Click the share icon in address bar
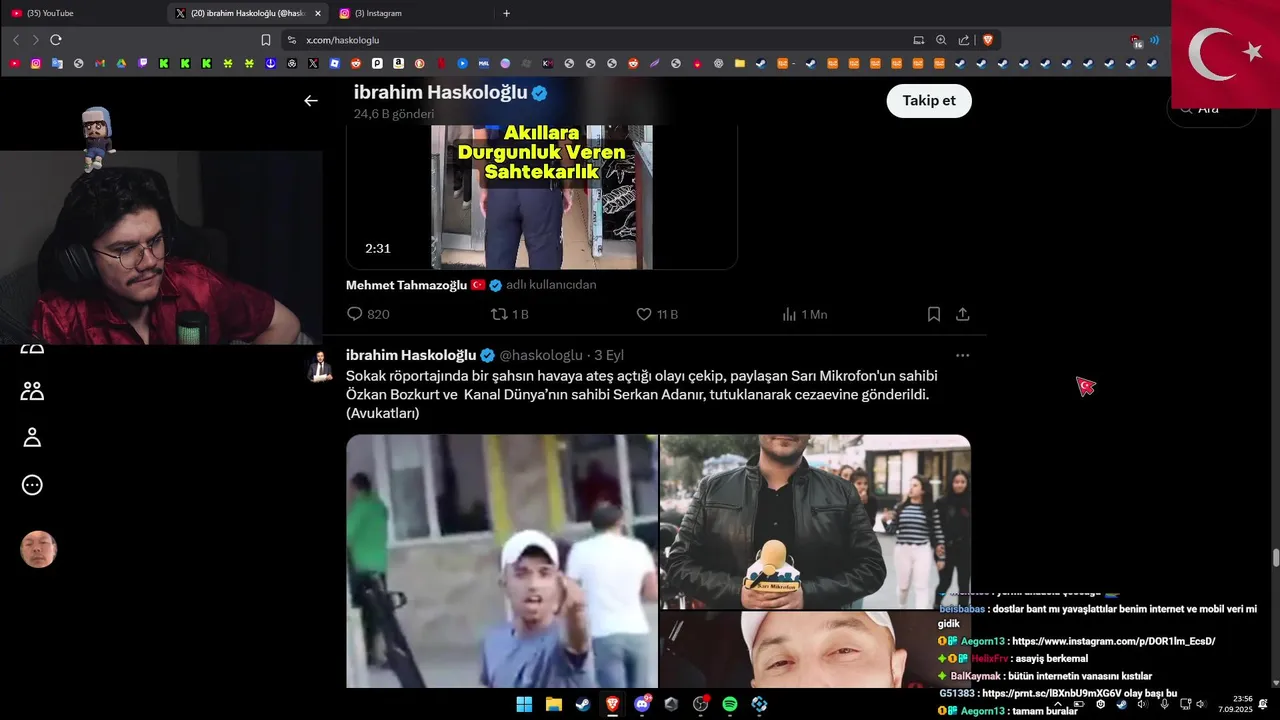This screenshot has height=720, width=1280. point(964,40)
